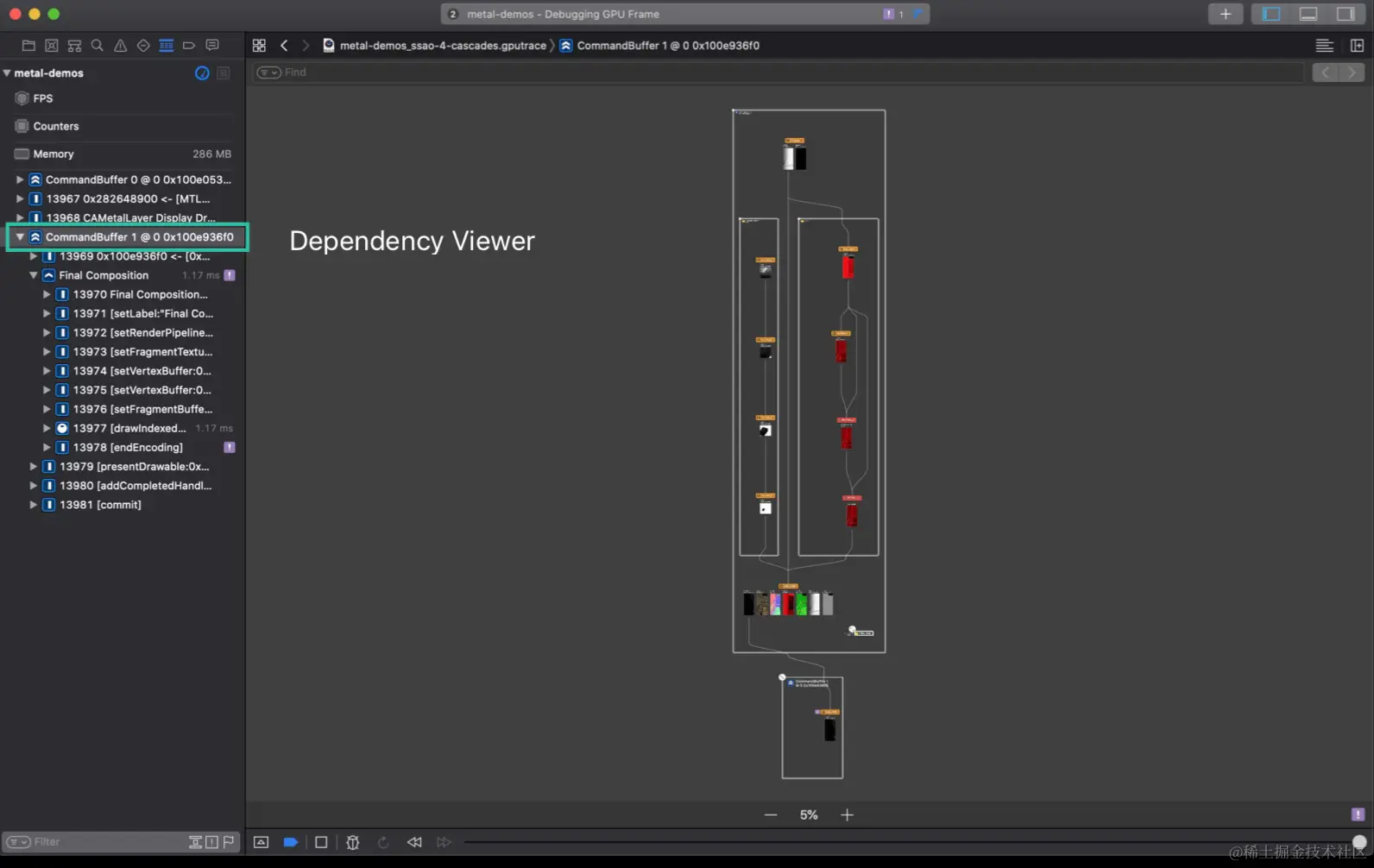This screenshot has height=868, width=1374.
Task: Select the Counters row
Action: point(123,126)
